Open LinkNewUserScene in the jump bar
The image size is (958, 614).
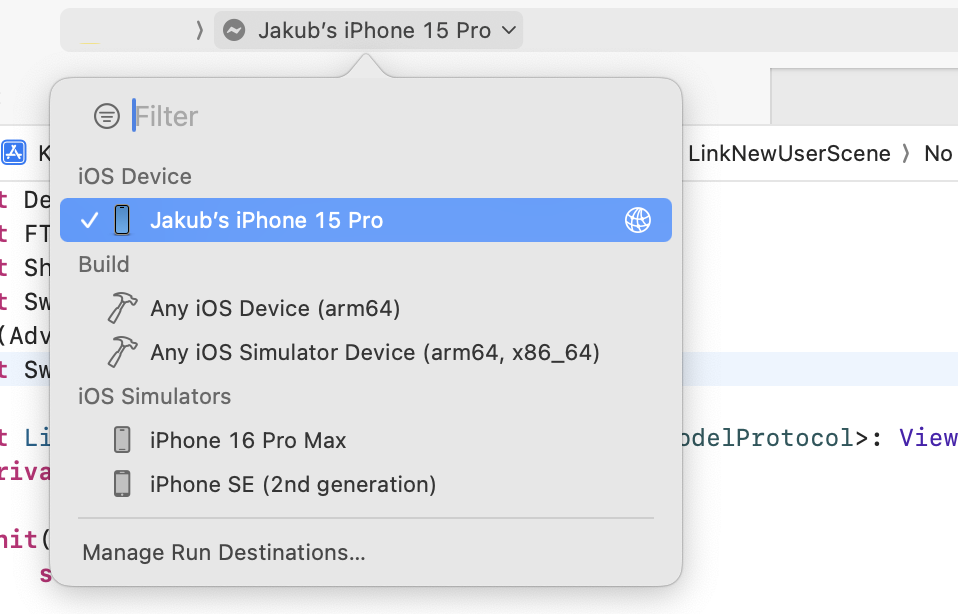pyautogui.click(x=789, y=153)
